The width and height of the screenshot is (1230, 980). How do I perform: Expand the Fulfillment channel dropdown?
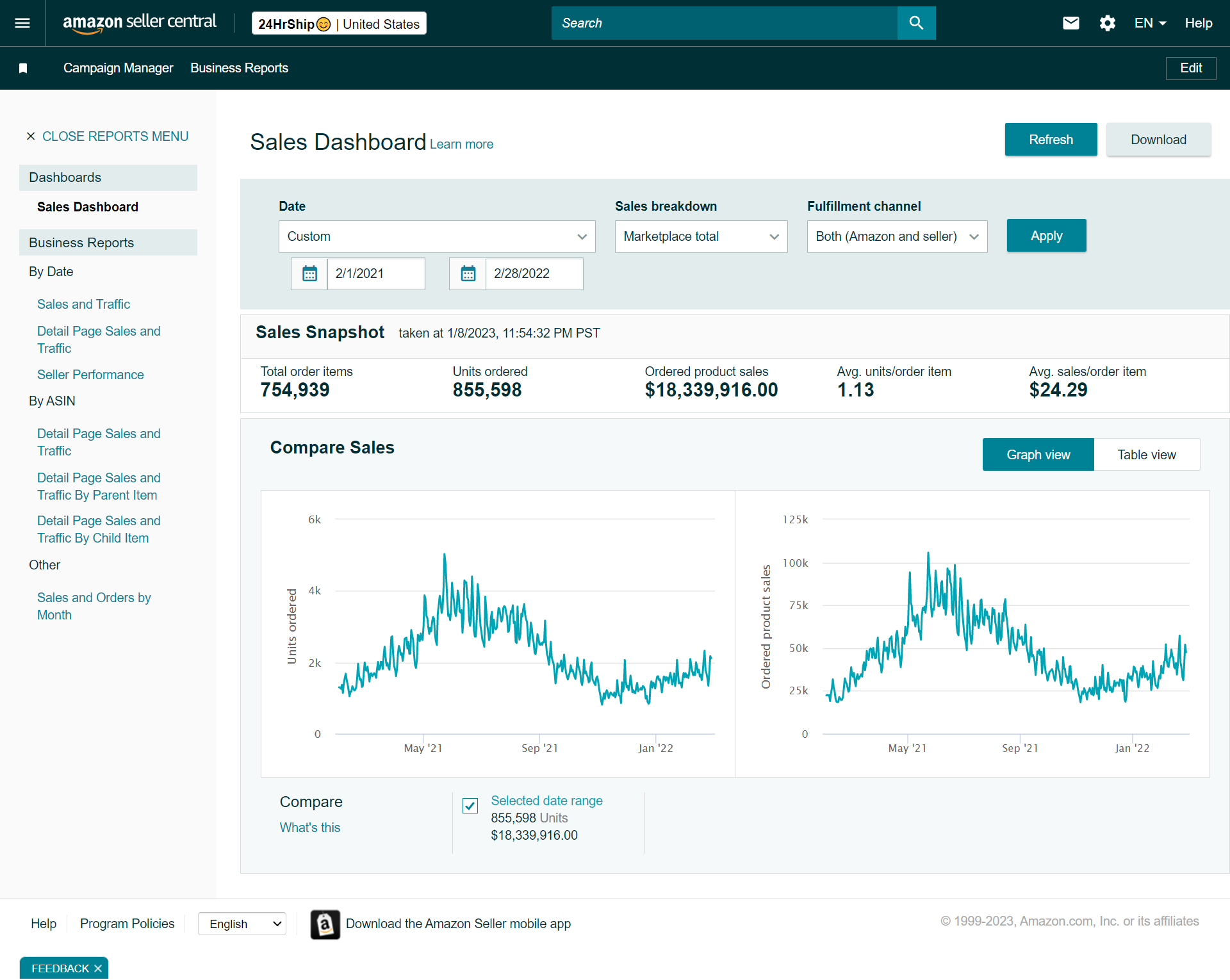pos(897,236)
